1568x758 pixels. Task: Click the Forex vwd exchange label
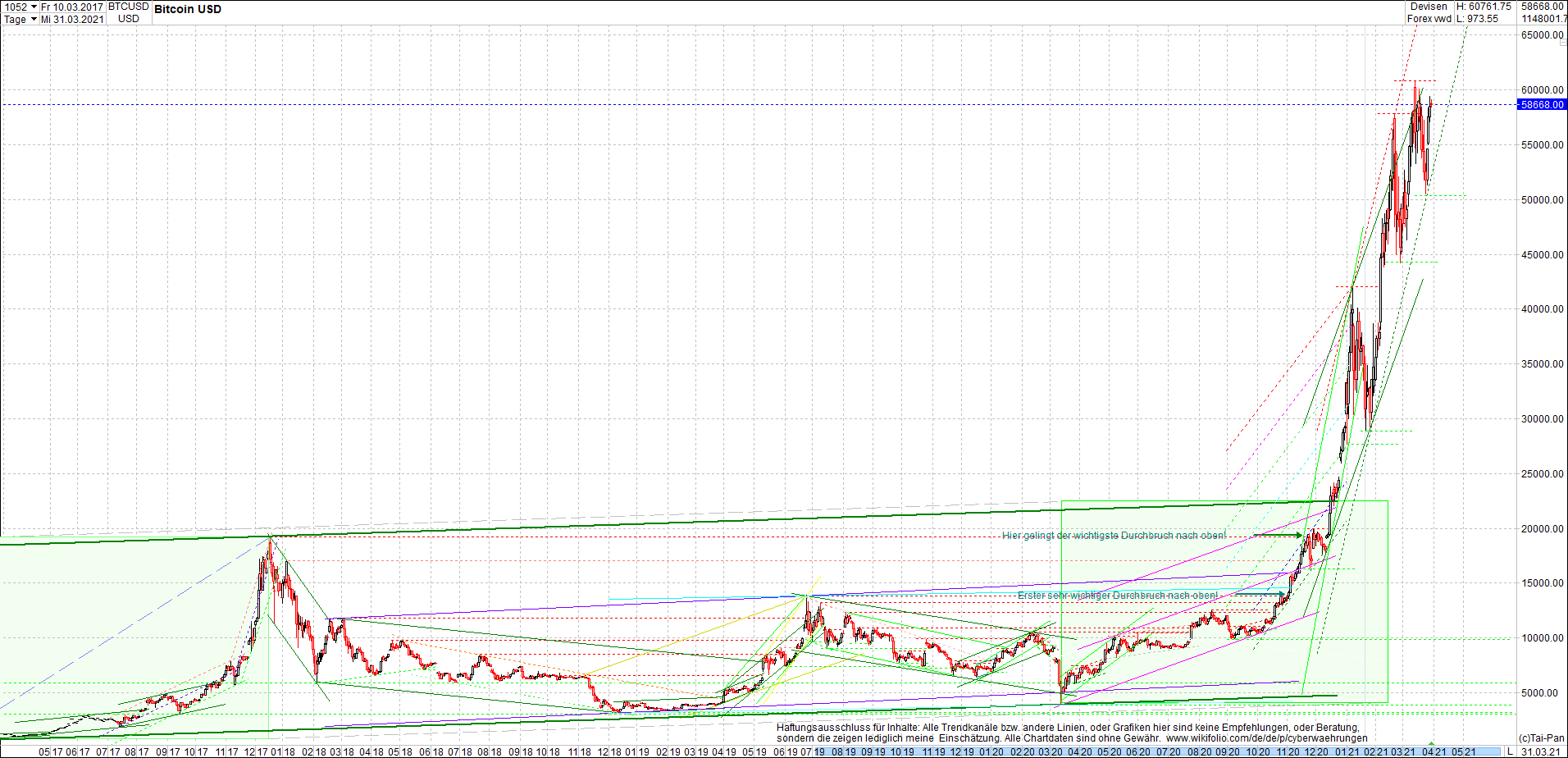[x=1429, y=19]
